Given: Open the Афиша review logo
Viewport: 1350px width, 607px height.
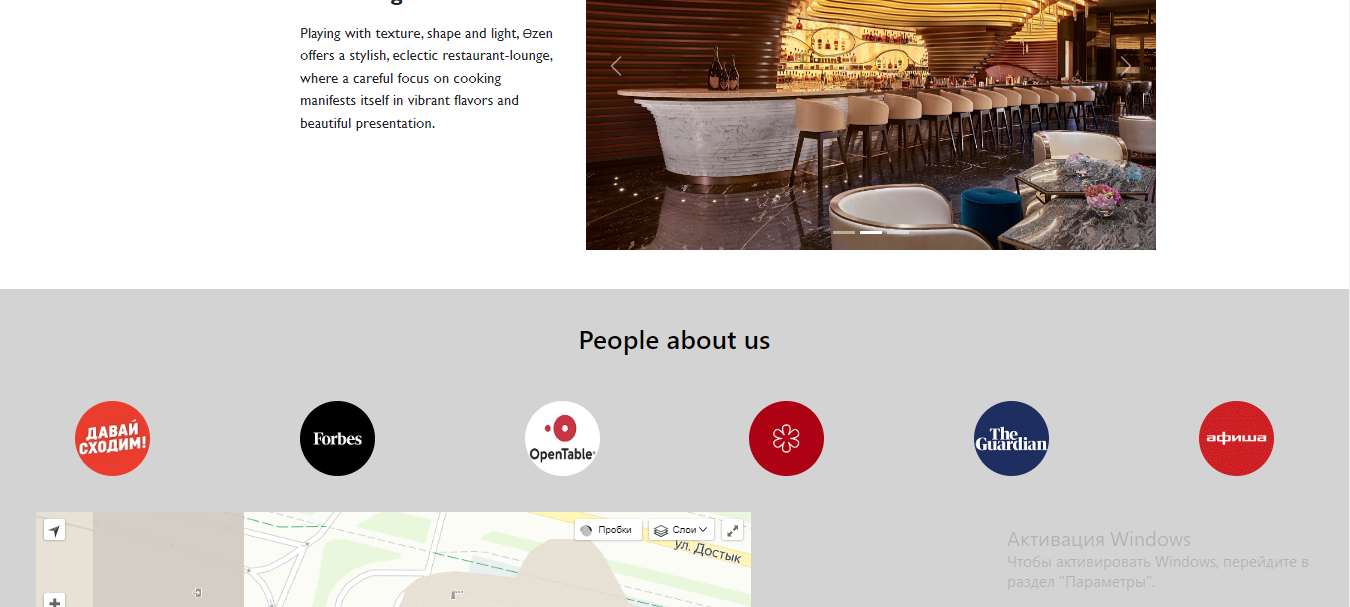Looking at the screenshot, I should point(1236,438).
